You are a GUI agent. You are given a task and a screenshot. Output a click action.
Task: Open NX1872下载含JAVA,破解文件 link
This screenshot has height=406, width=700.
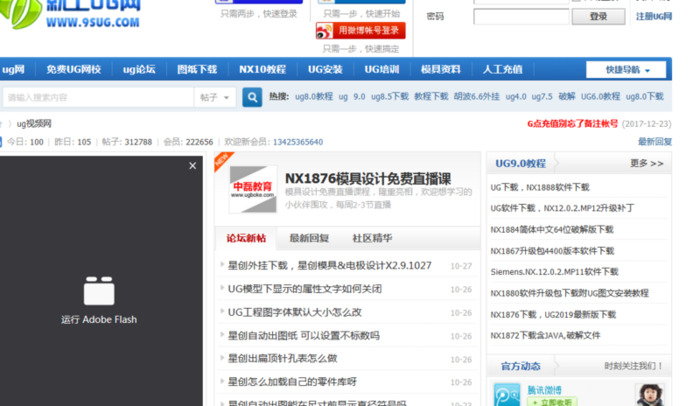(x=545, y=335)
